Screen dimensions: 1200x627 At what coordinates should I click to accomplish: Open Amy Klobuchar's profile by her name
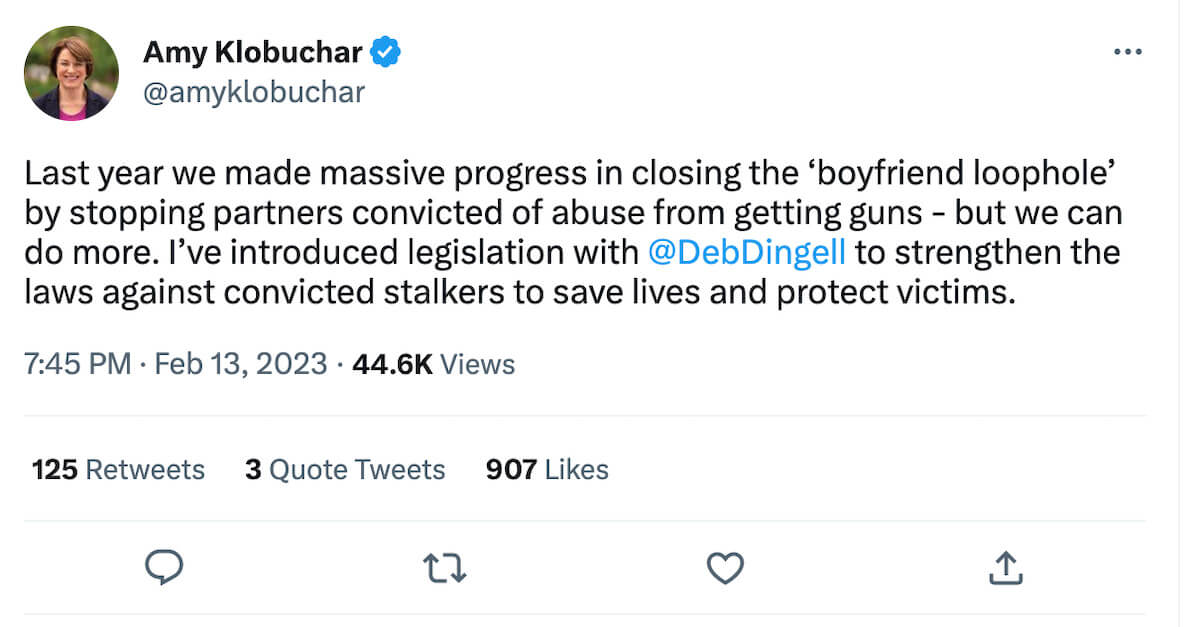click(x=254, y=51)
